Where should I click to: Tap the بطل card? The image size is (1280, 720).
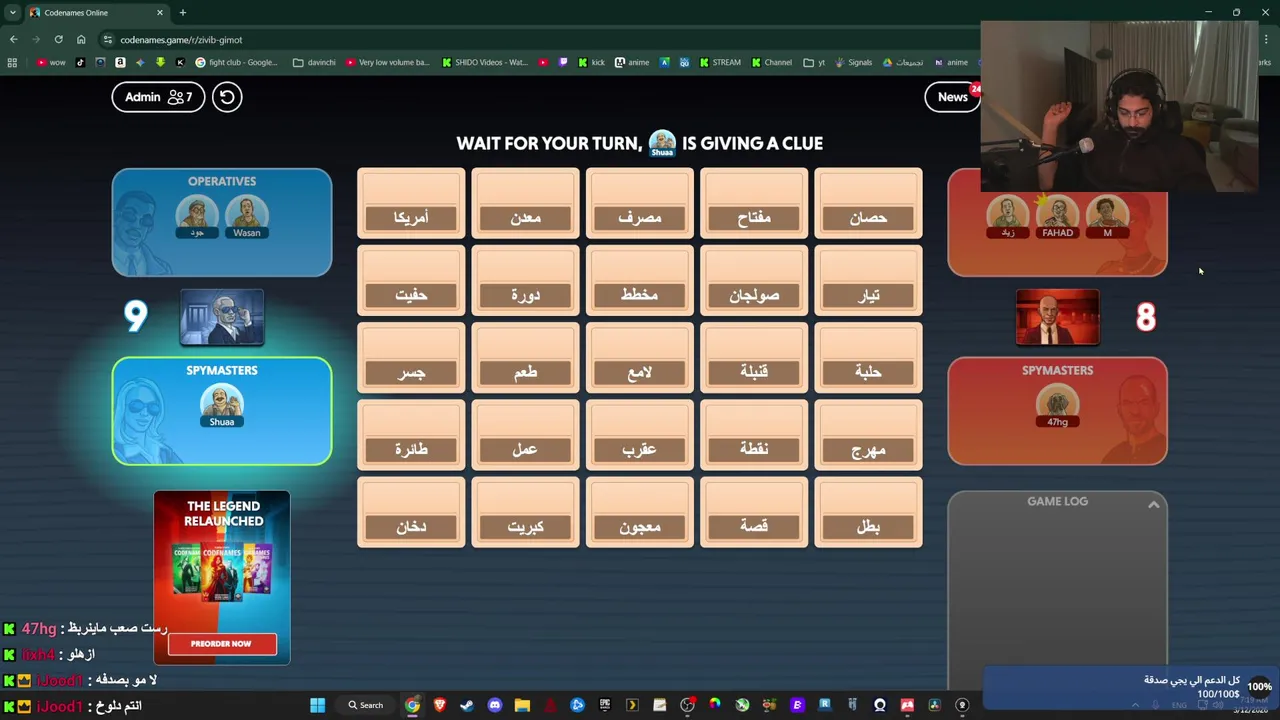(x=868, y=512)
